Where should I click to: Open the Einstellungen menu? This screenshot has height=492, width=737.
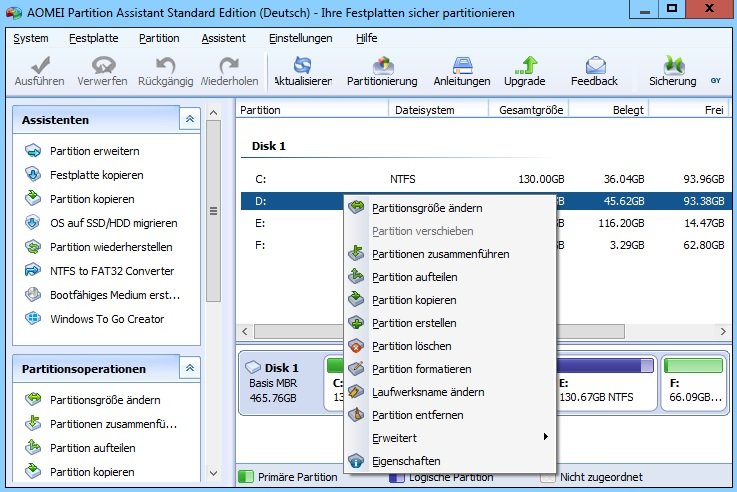pos(300,38)
